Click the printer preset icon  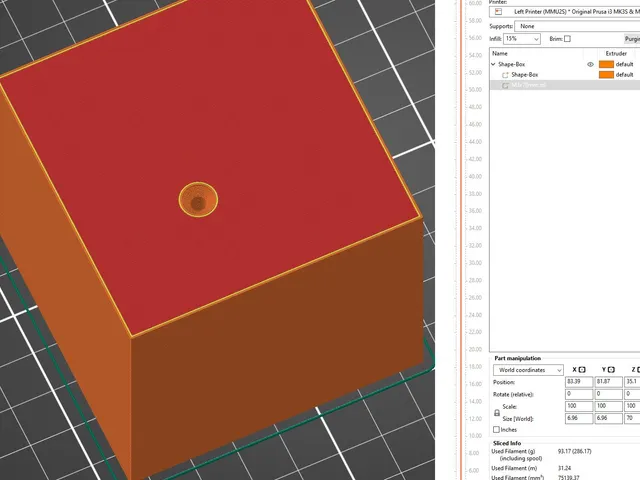(x=498, y=12)
